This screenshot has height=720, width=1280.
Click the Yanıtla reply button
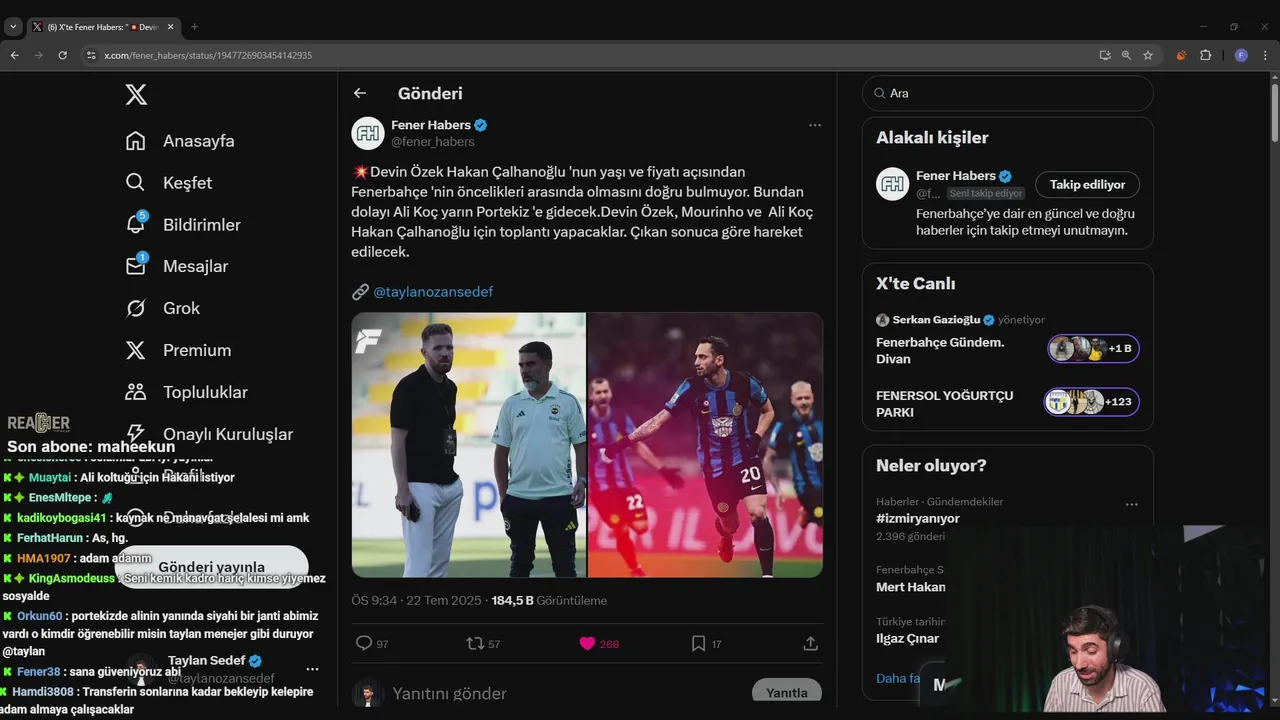click(787, 692)
